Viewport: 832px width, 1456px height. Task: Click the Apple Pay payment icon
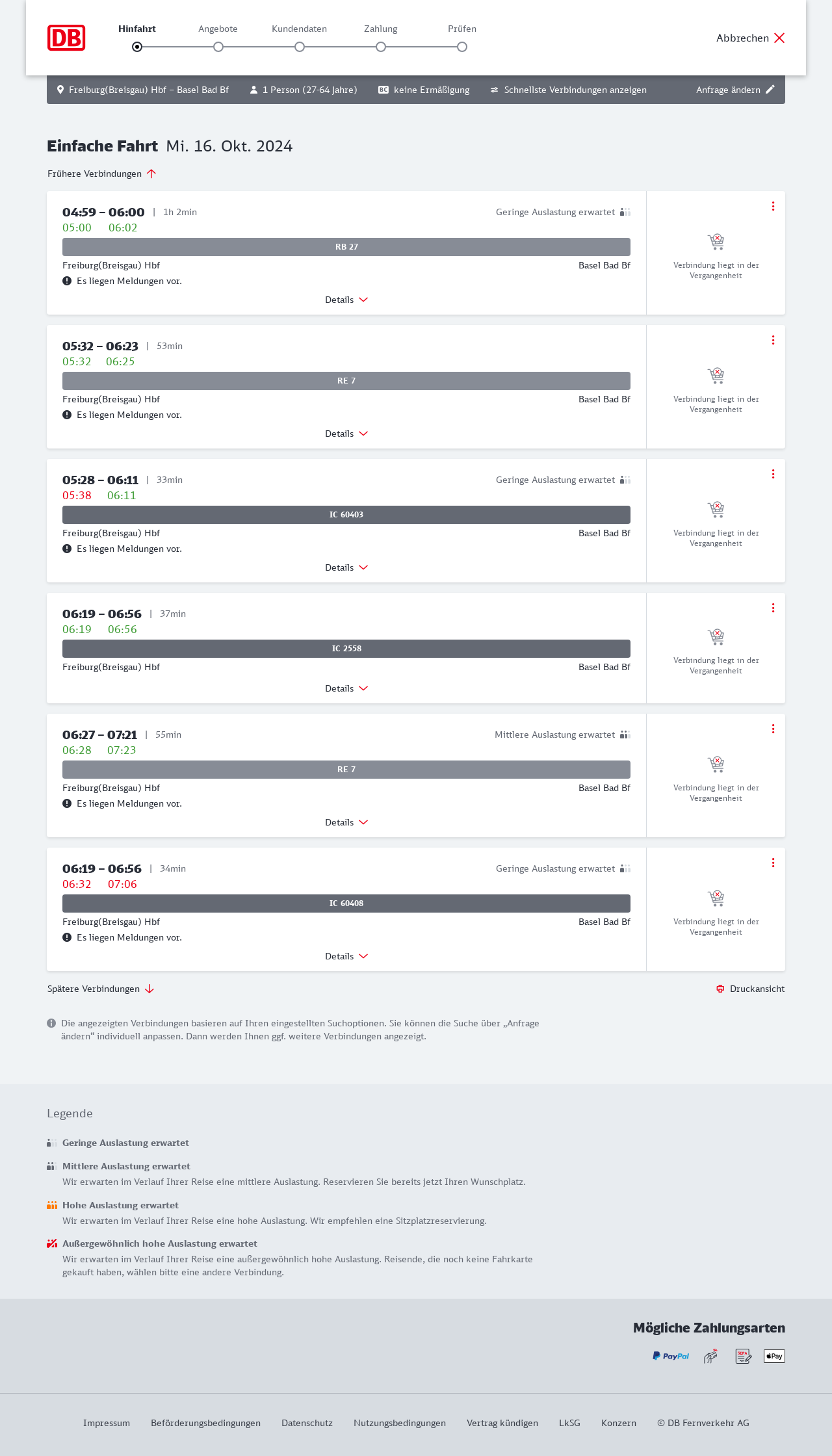774,1356
